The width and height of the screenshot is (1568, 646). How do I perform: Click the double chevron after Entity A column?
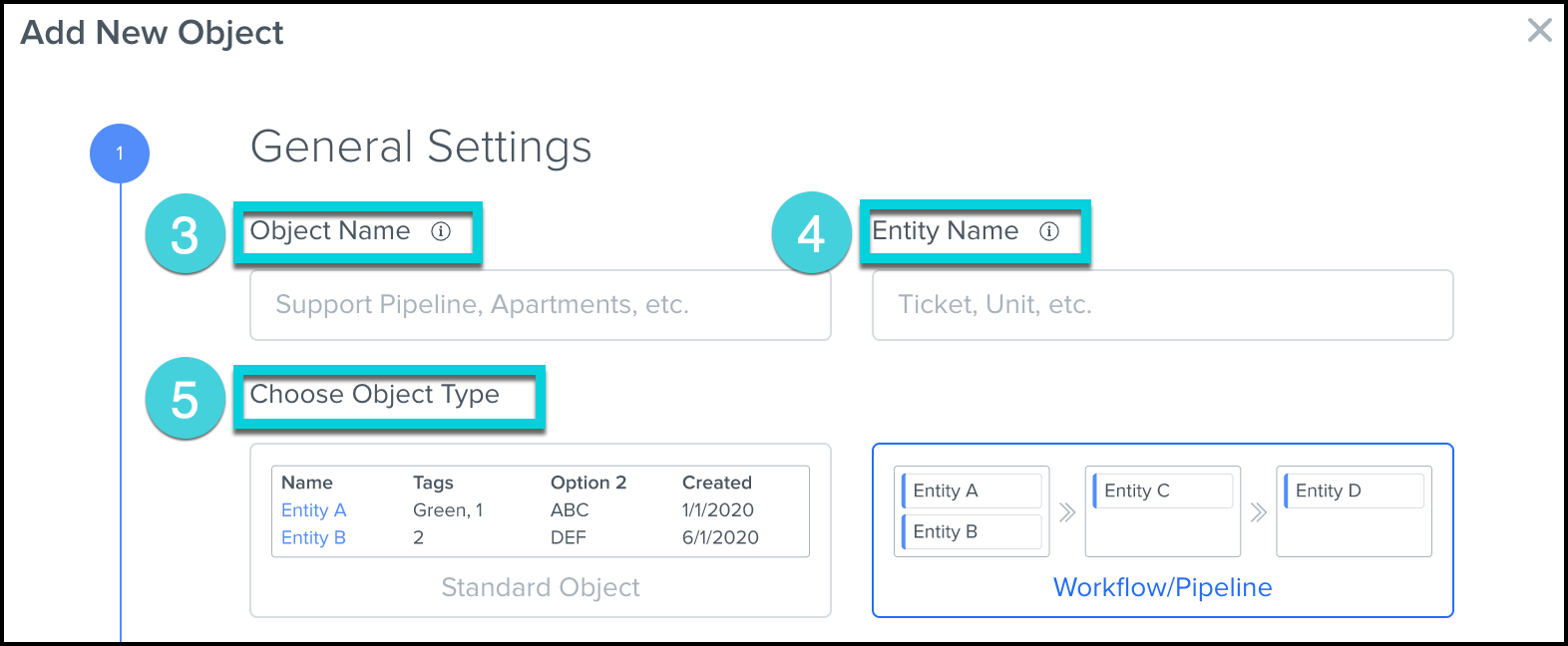[1067, 512]
